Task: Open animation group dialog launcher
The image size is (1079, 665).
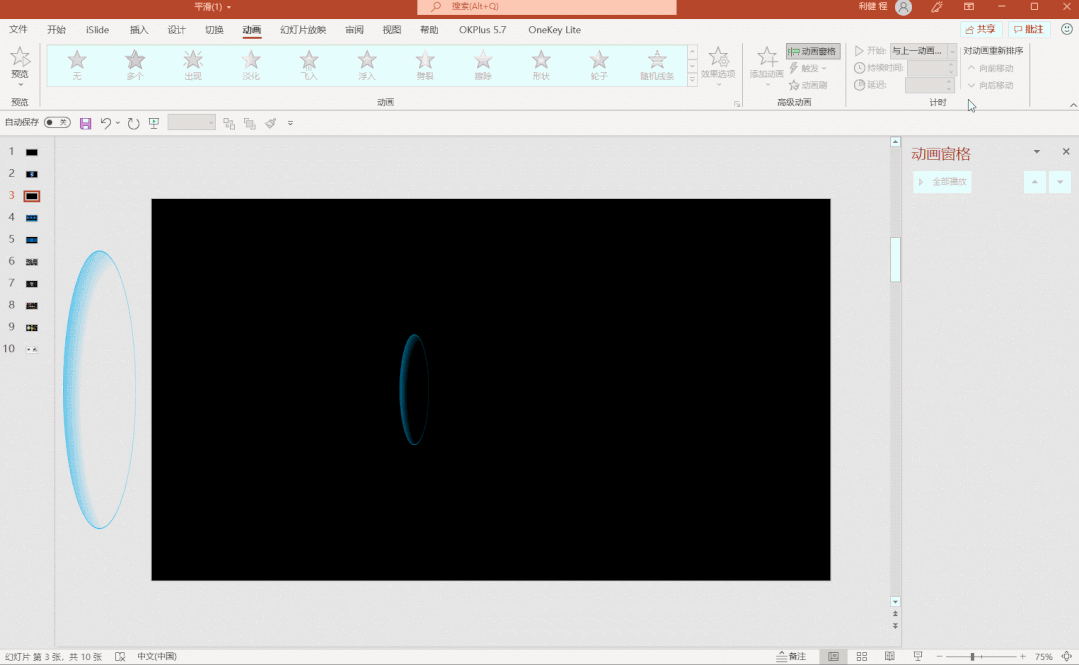Action: (x=737, y=104)
